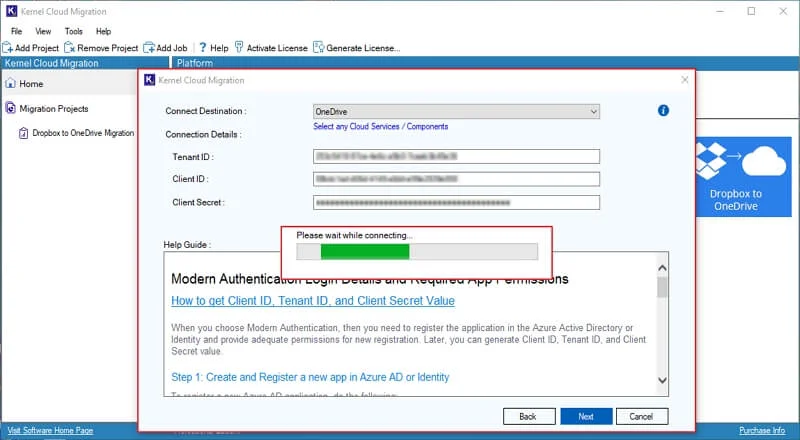
Task: Open the Purchase Info link
Action: click(x=762, y=430)
